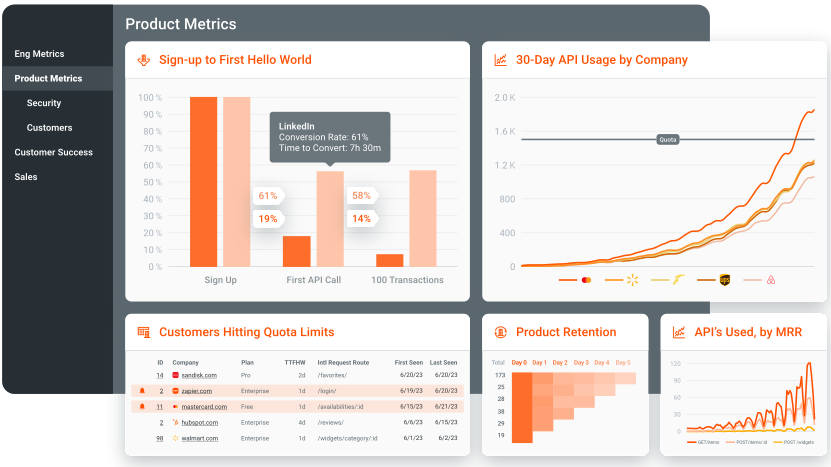Click the 61% conversion label on the funnel chart
Image resolution: width=831 pixels, height=467 pixels.
pos(268,196)
